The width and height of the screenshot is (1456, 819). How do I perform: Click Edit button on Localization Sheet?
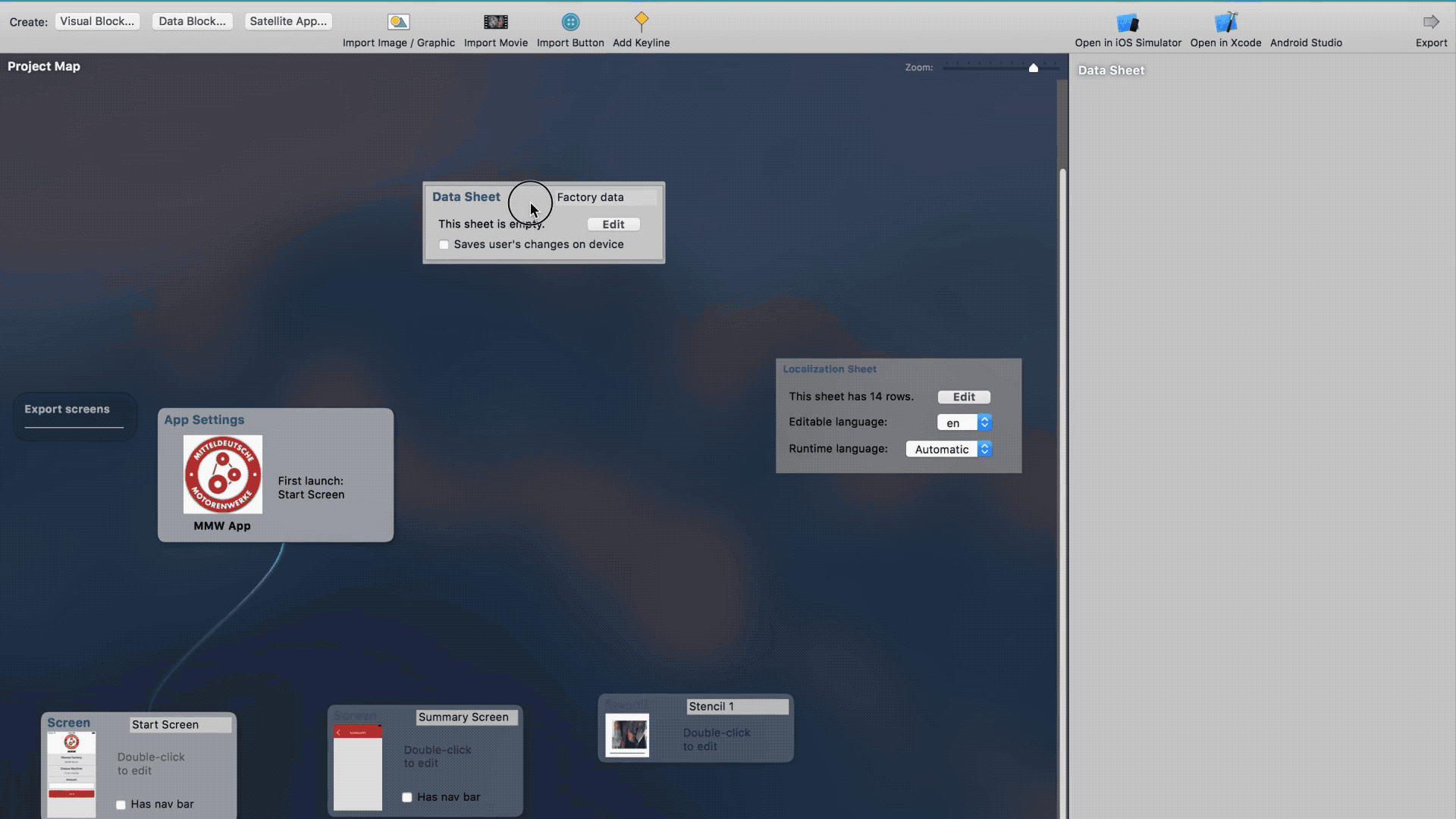(x=963, y=396)
